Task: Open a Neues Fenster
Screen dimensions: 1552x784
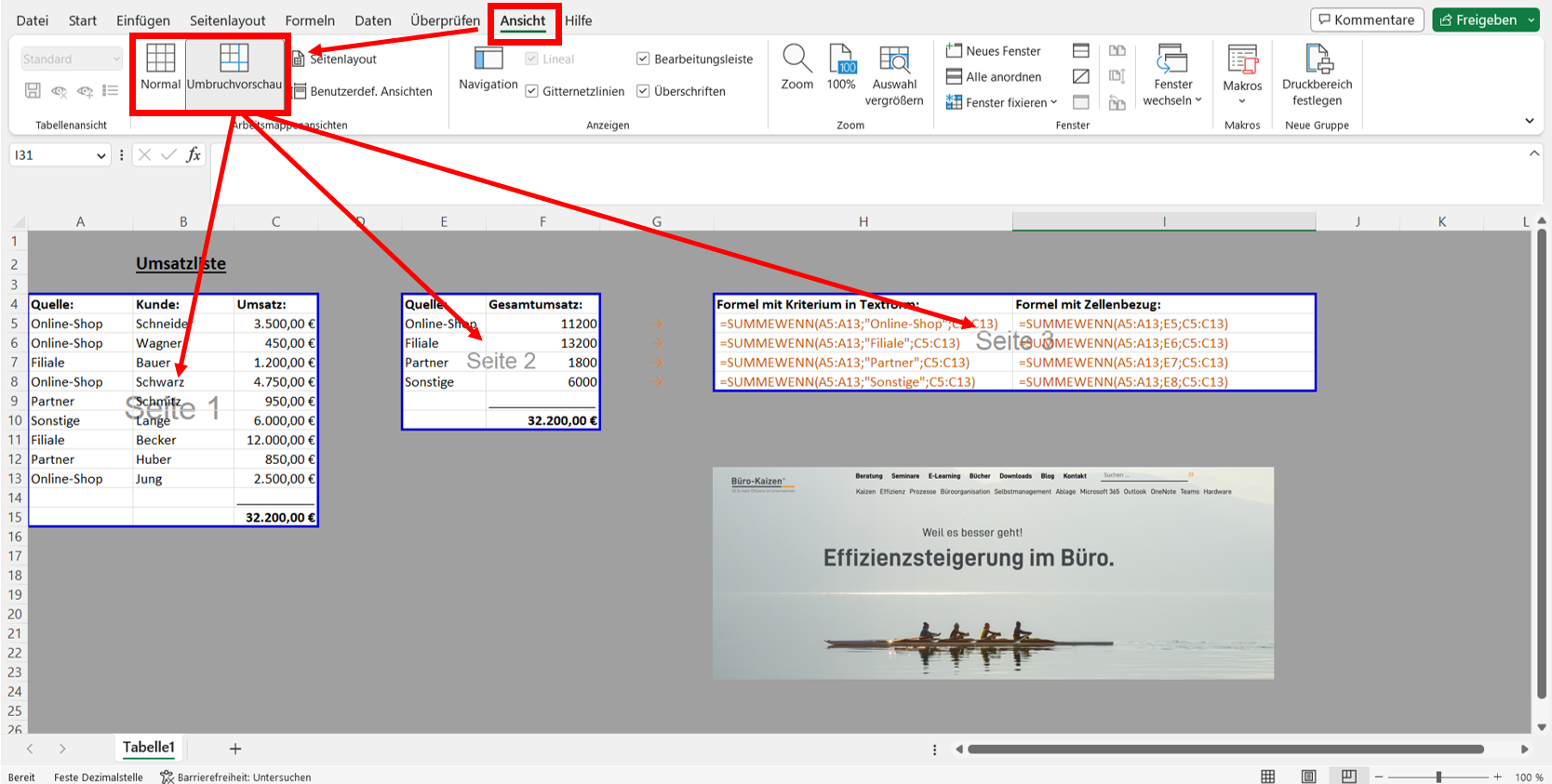Action: (994, 51)
